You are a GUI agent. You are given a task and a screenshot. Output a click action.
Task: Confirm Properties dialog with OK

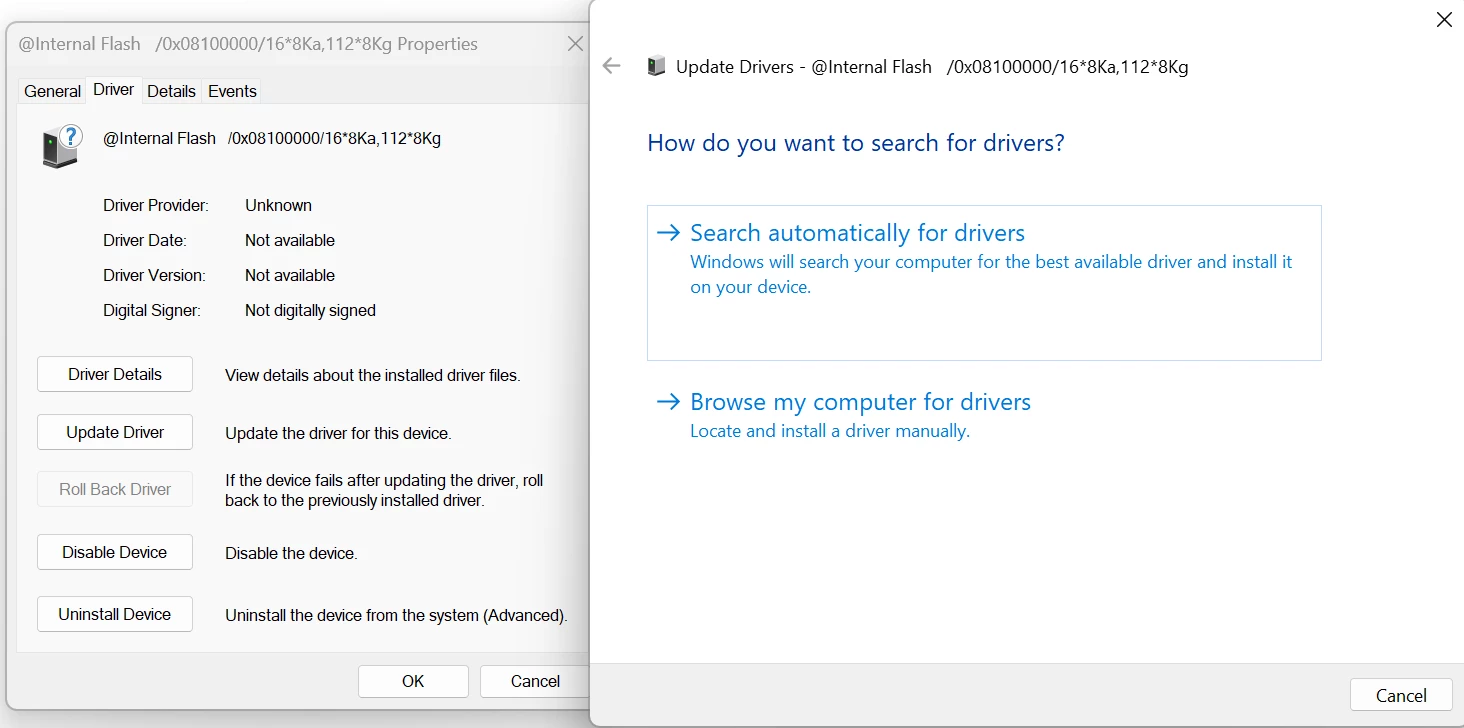click(413, 681)
